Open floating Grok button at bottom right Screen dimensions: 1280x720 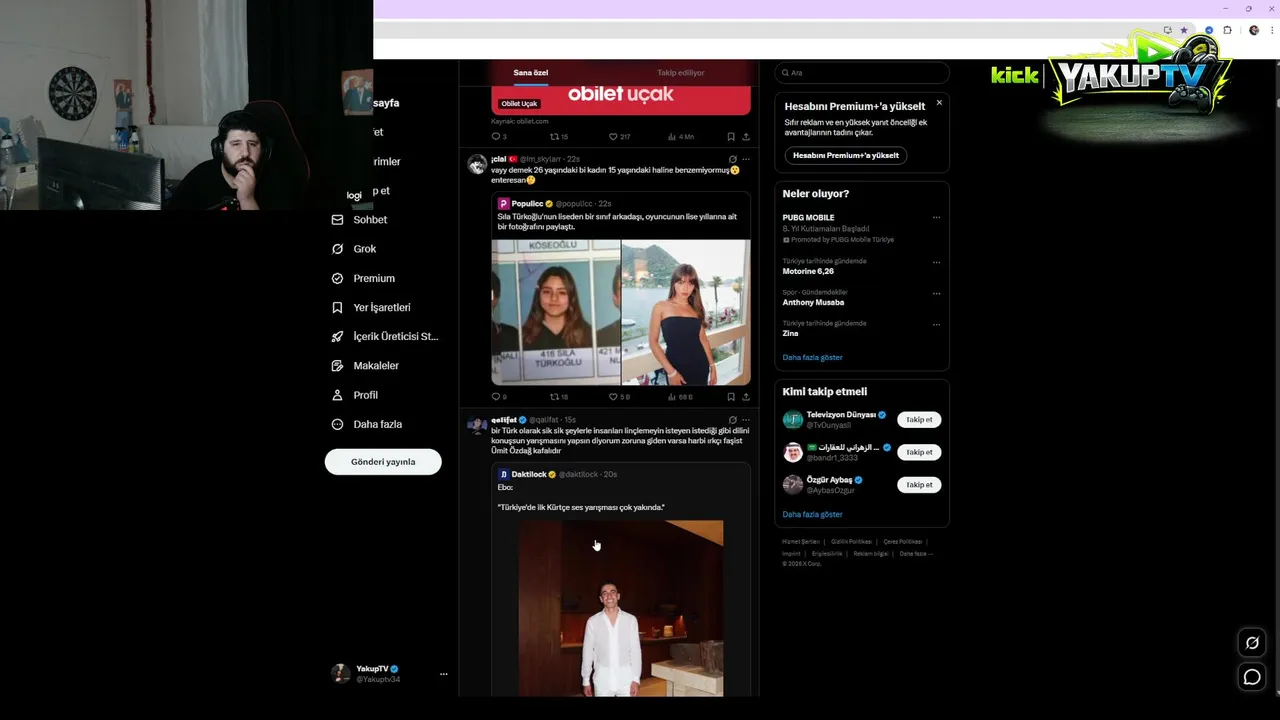(1252, 642)
